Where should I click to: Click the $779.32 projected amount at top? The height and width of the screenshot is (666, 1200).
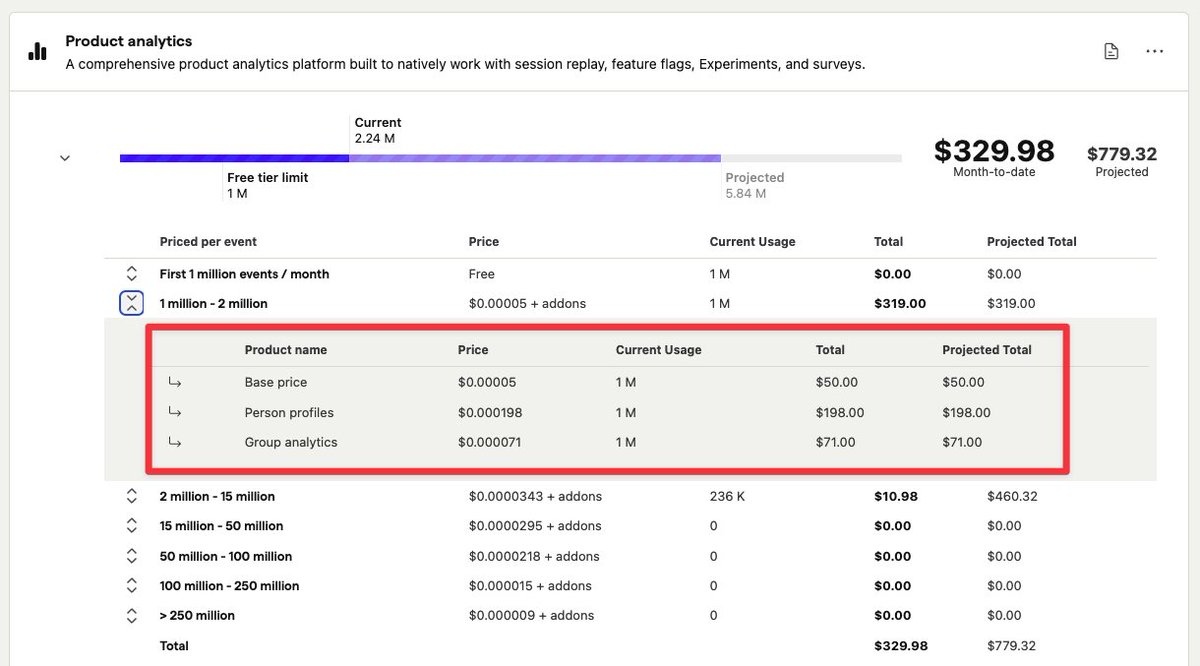click(x=1122, y=154)
